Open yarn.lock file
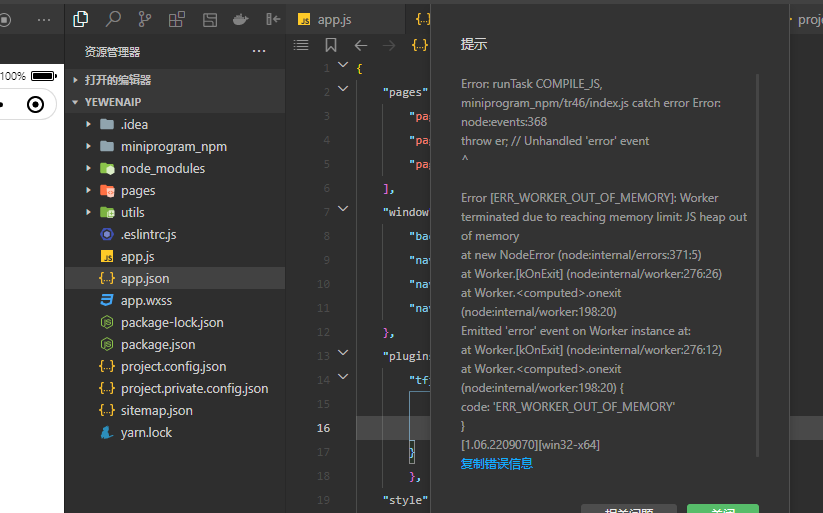 coord(175,433)
